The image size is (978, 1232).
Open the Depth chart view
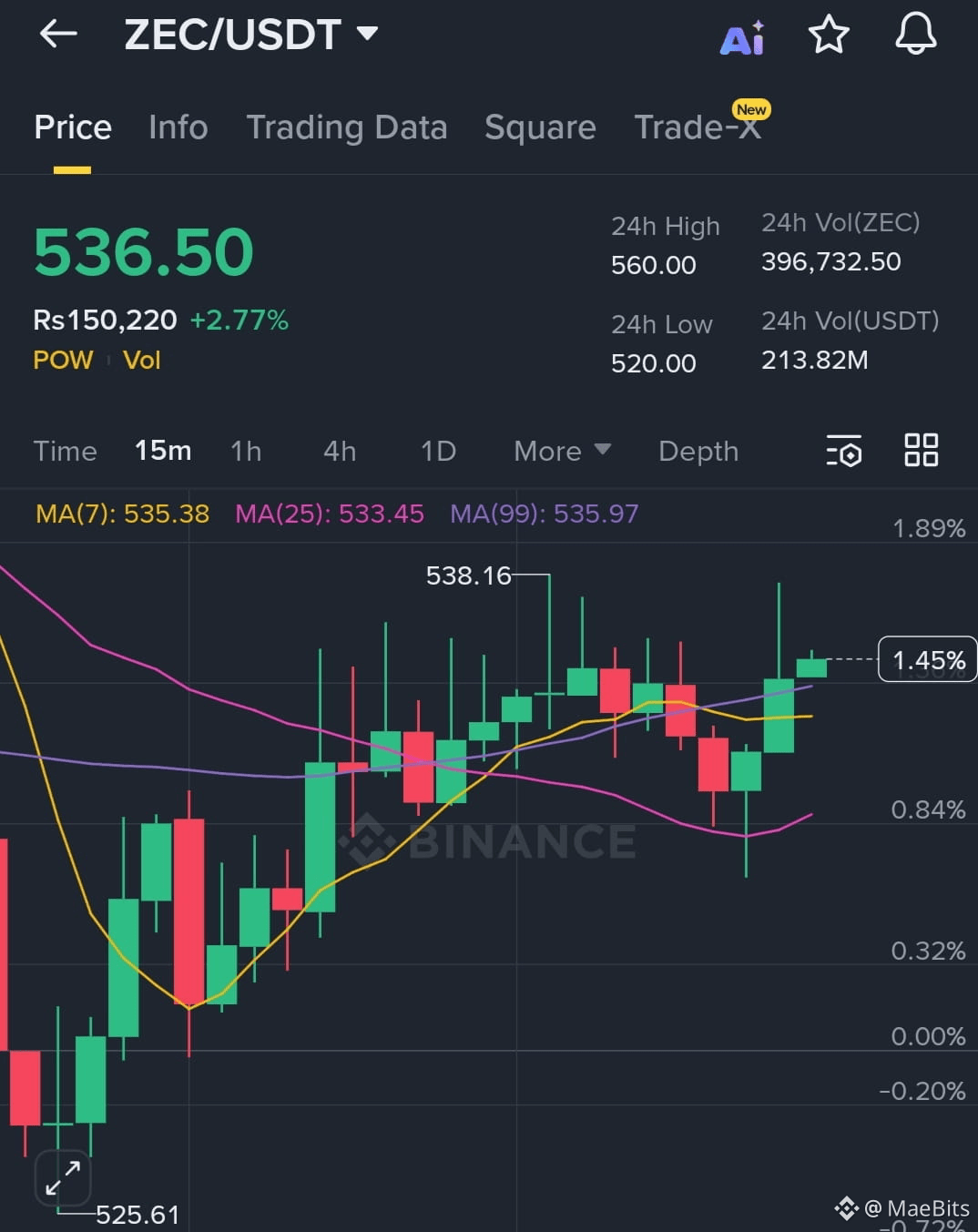pos(698,451)
